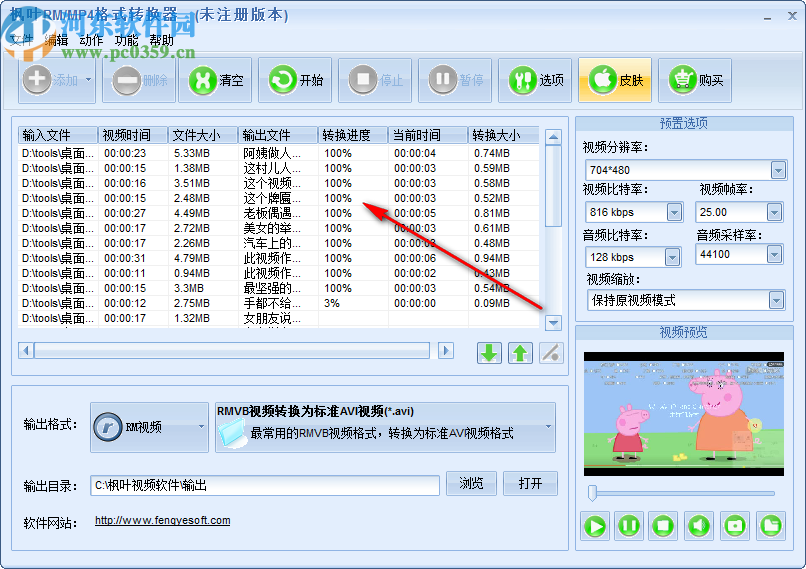Click the horizontal scrollbar left arrow
The width and height of the screenshot is (806, 569).
[x=26, y=351]
